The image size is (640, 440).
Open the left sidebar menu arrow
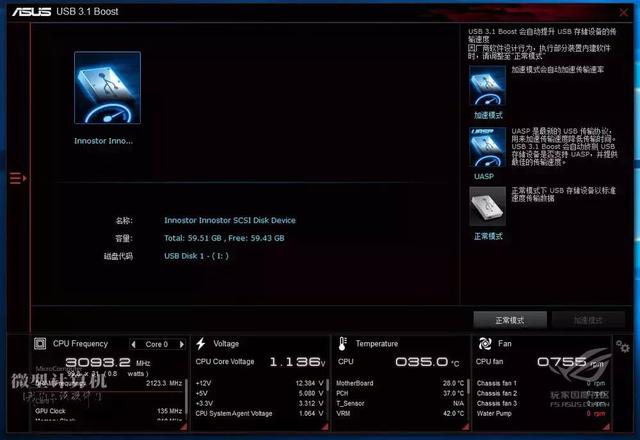tap(18, 178)
